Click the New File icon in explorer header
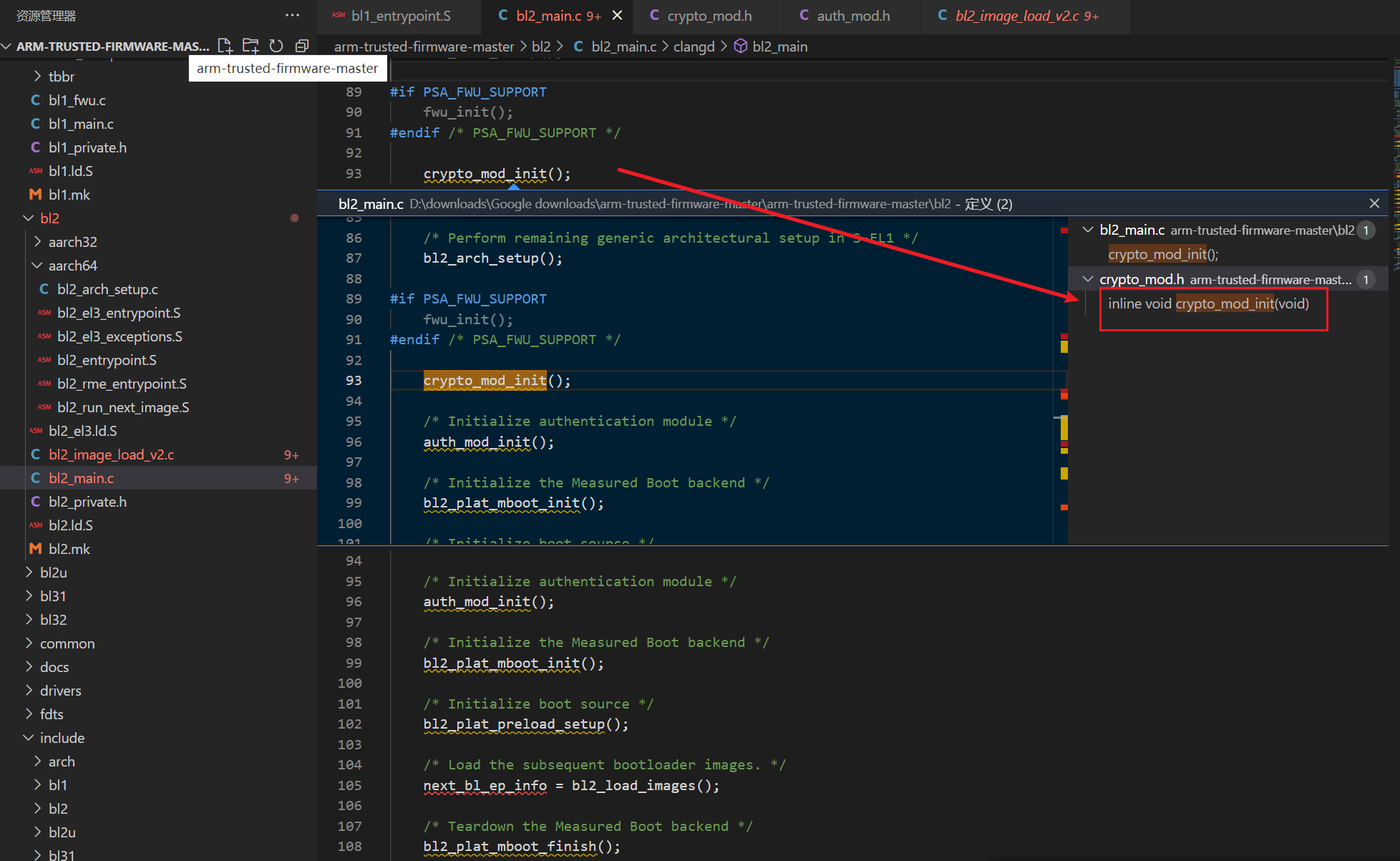Image resolution: width=1400 pixels, height=861 pixels. coord(225,46)
